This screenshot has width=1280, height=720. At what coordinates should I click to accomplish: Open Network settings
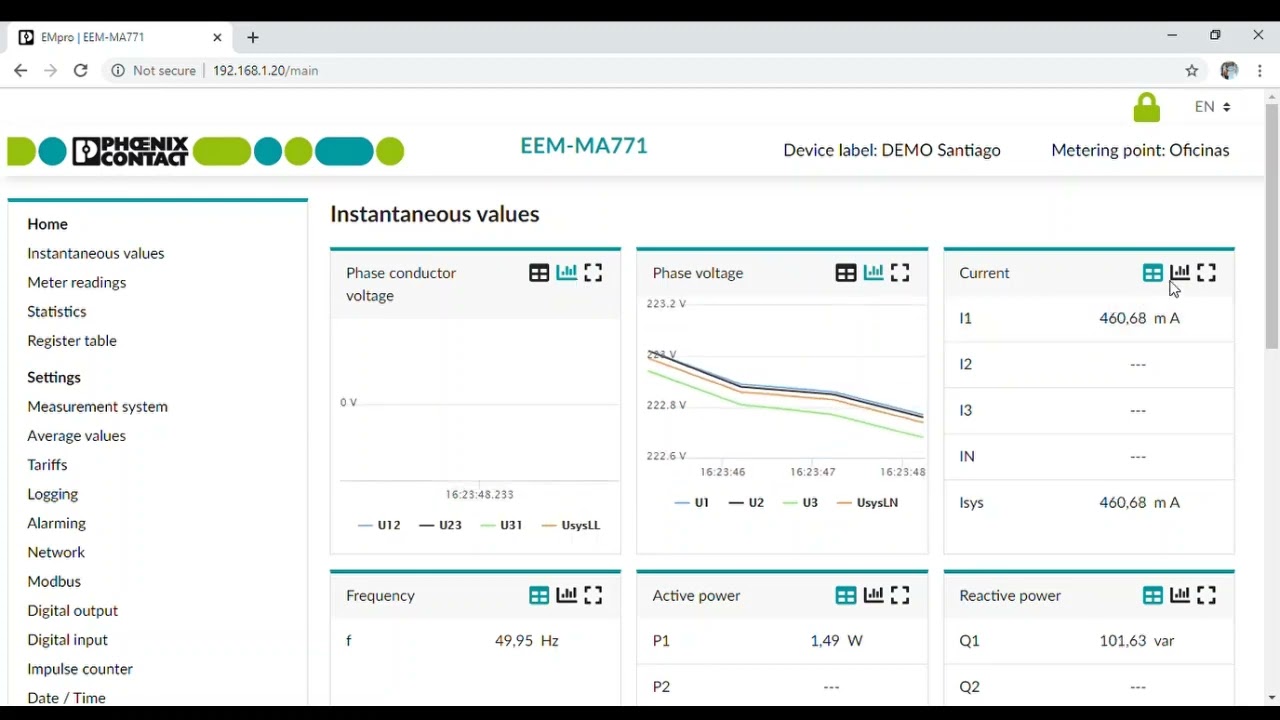(56, 551)
